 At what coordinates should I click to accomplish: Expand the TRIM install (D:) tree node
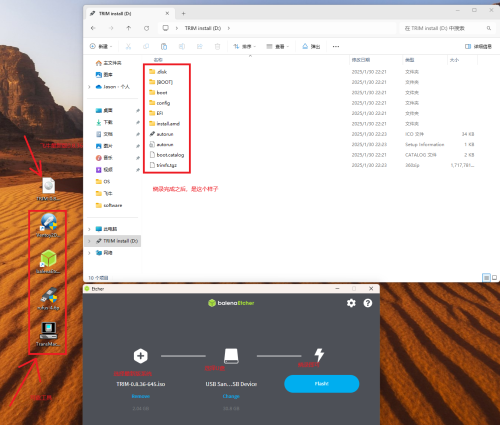(x=89, y=241)
